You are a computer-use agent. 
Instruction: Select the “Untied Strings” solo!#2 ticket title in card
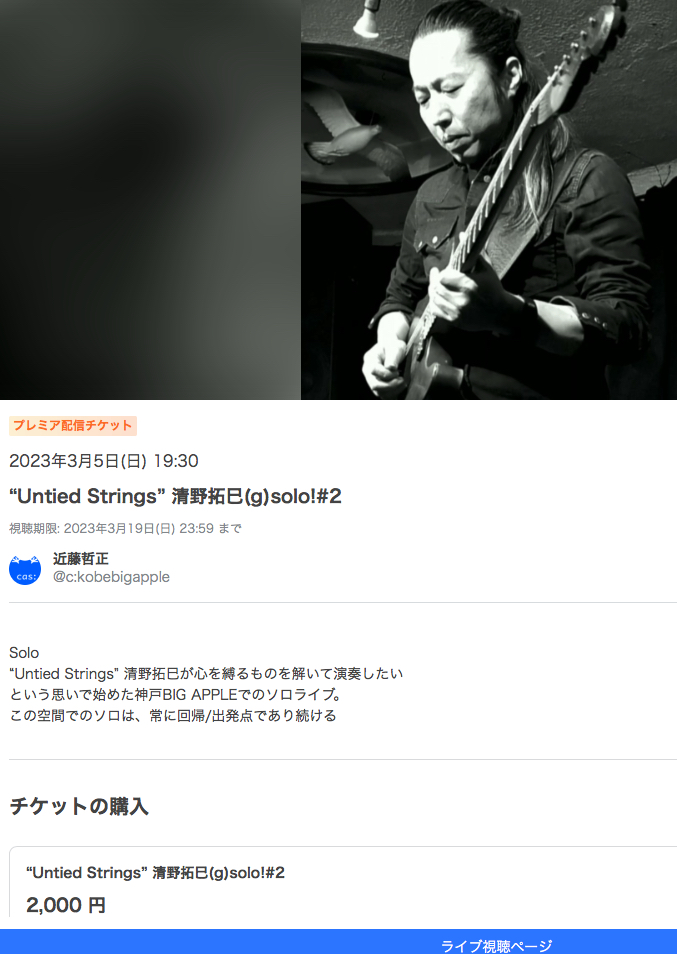click(x=155, y=872)
